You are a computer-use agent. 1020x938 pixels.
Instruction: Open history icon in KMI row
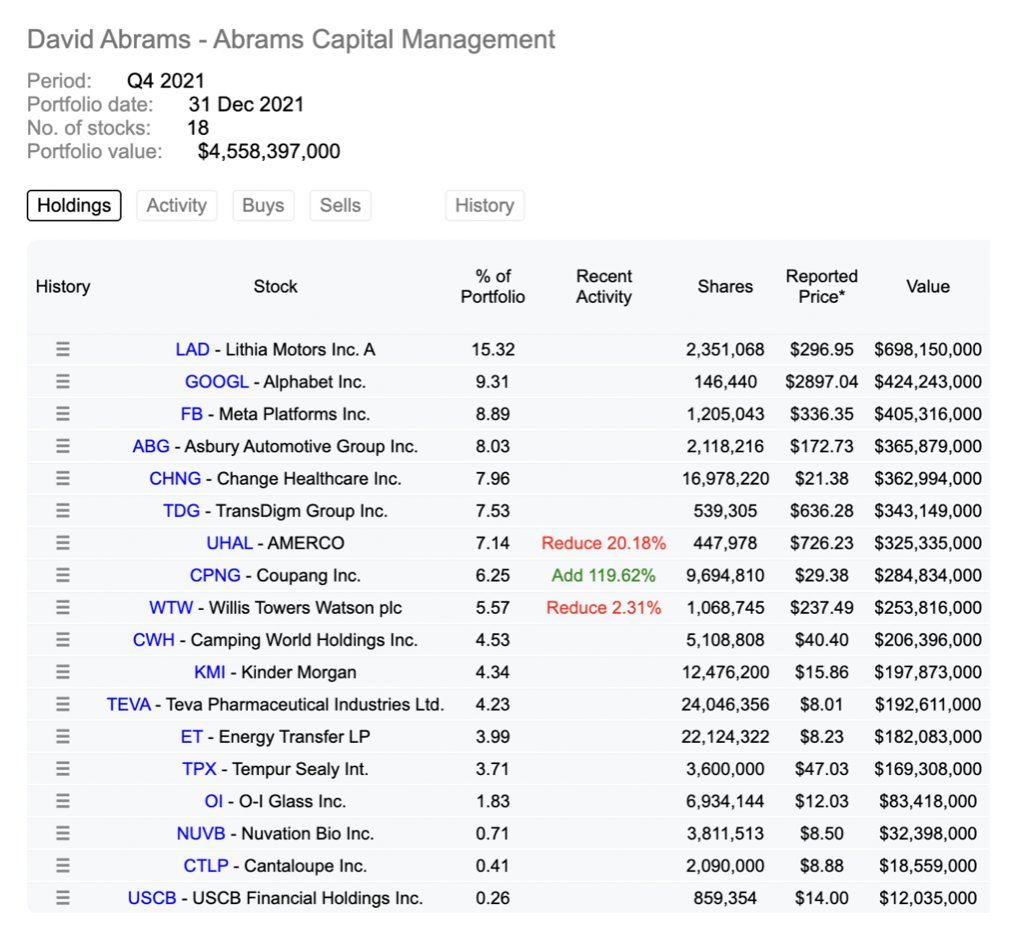coord(62,672)
